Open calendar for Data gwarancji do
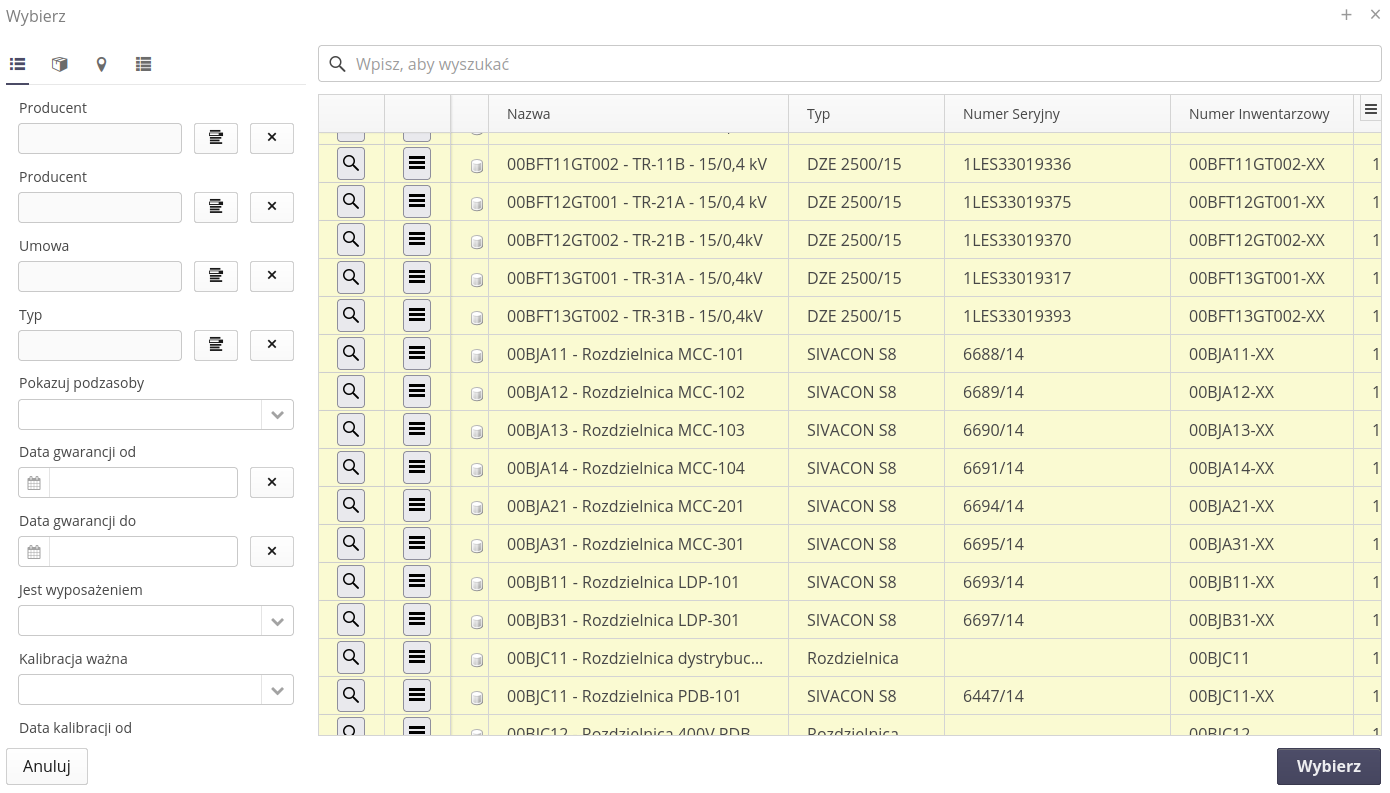Screen dimensions: 1390x793 tap(34, 552)
